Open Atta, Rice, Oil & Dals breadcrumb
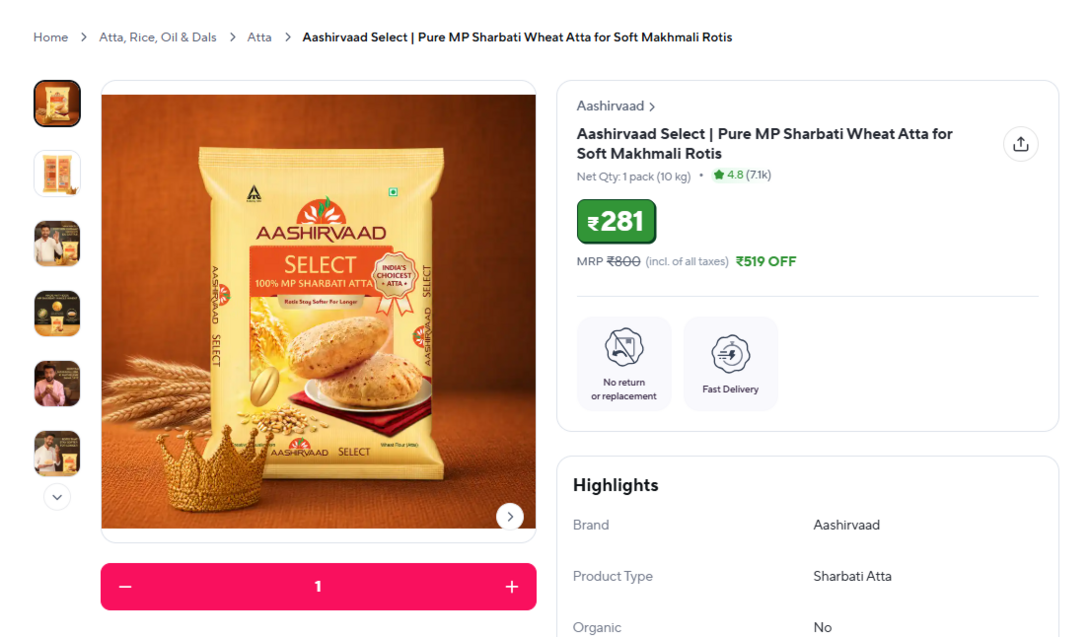This screenshot has height=637, width=1090. coord(158,37)
